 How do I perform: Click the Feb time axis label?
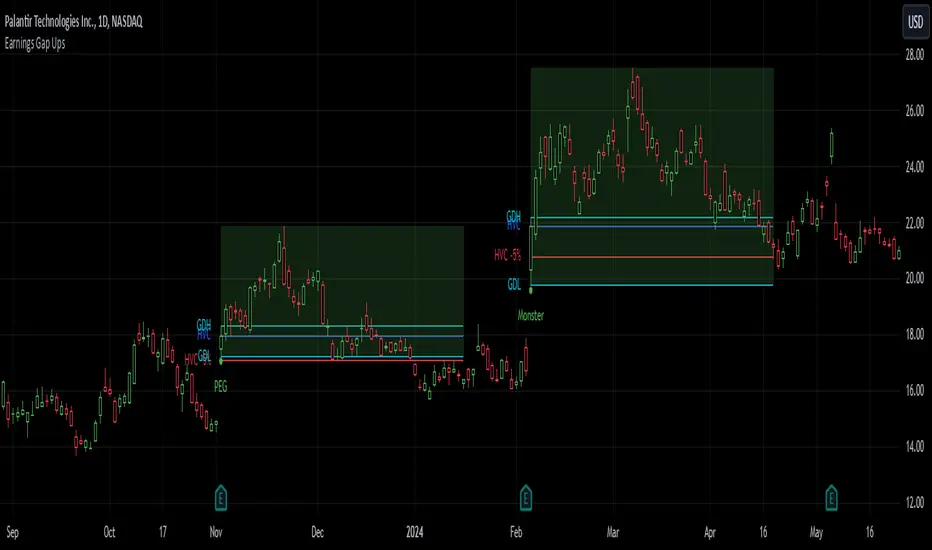(516, 532)
